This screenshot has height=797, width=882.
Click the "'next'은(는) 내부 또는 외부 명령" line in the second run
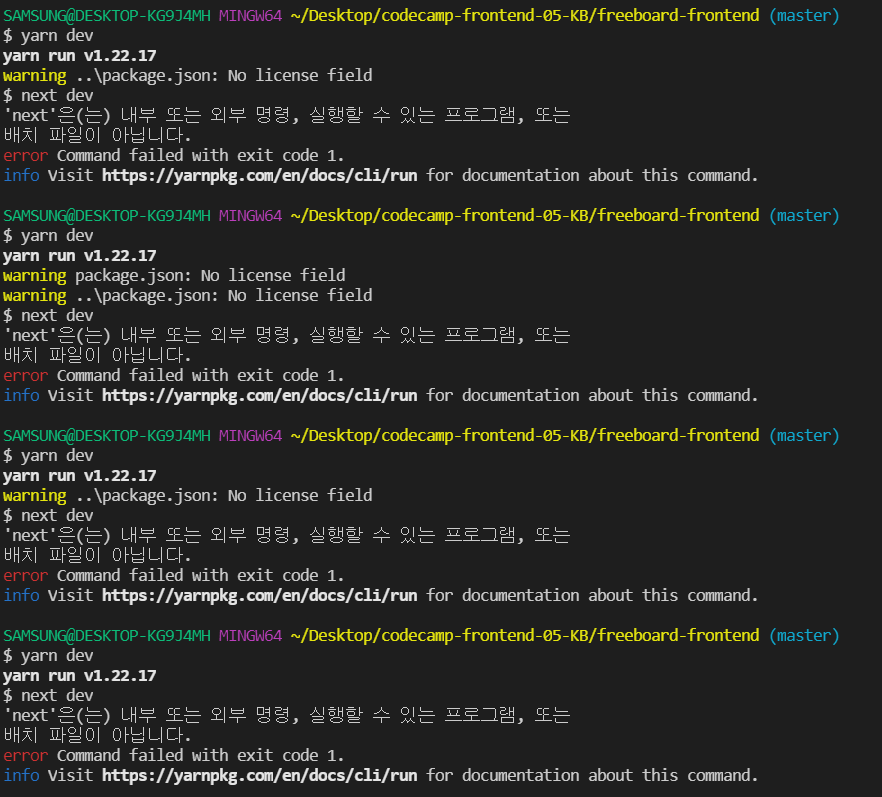(287, 336)
